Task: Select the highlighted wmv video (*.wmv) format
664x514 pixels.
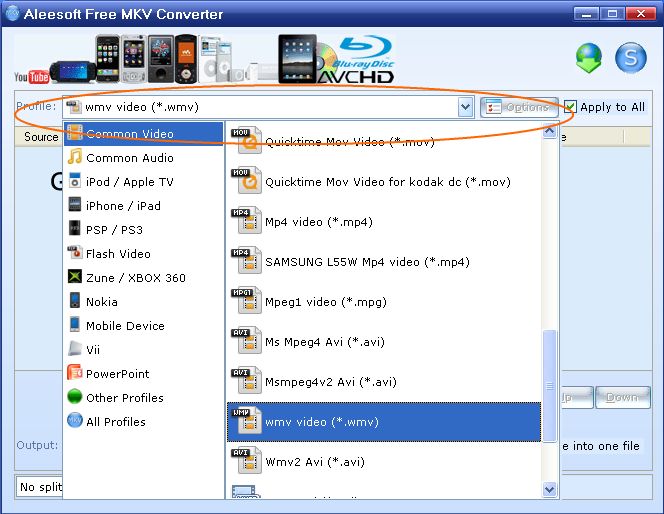Action: pos(384,422)
